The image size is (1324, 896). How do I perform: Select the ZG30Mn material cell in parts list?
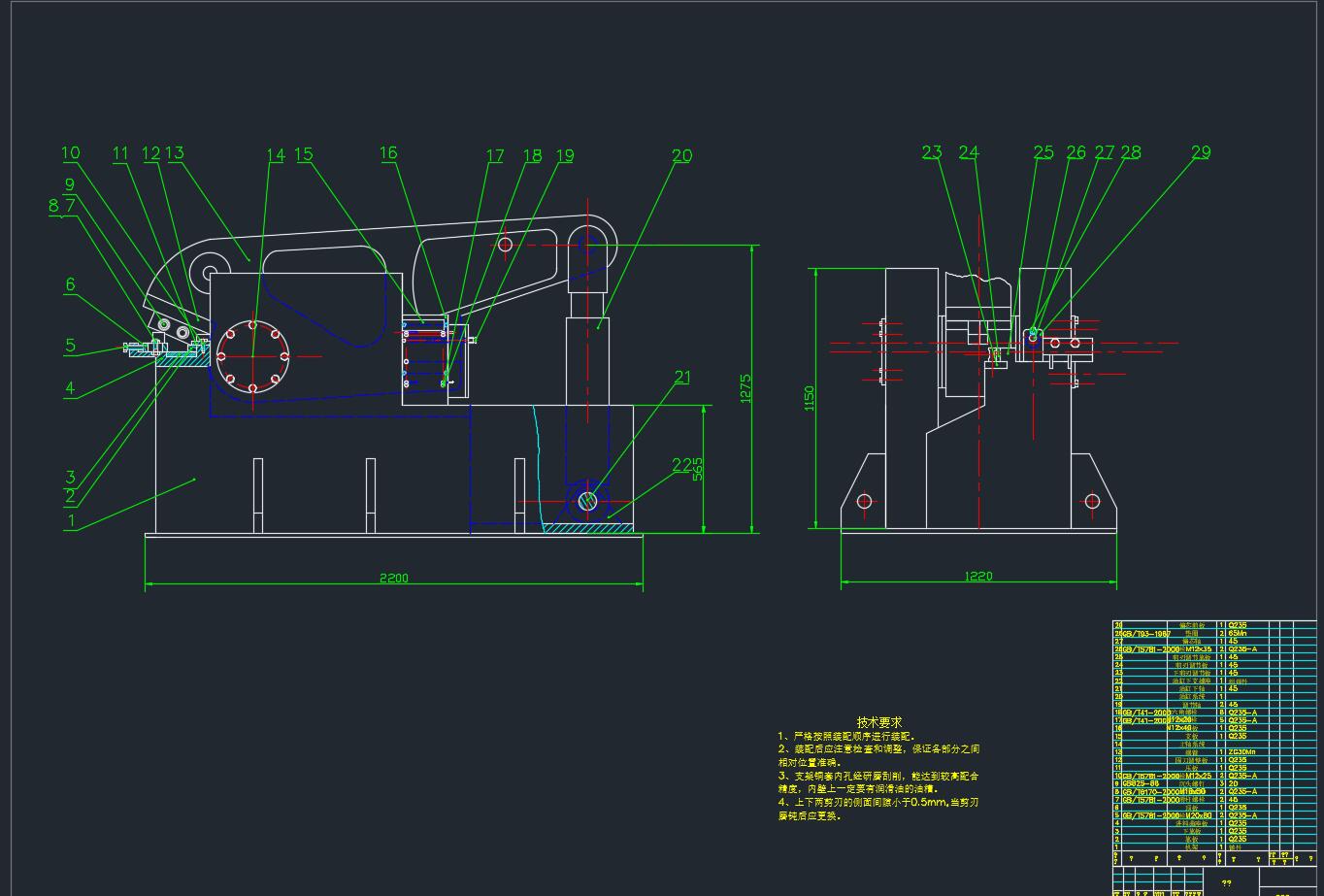(x=1243, y=752)
